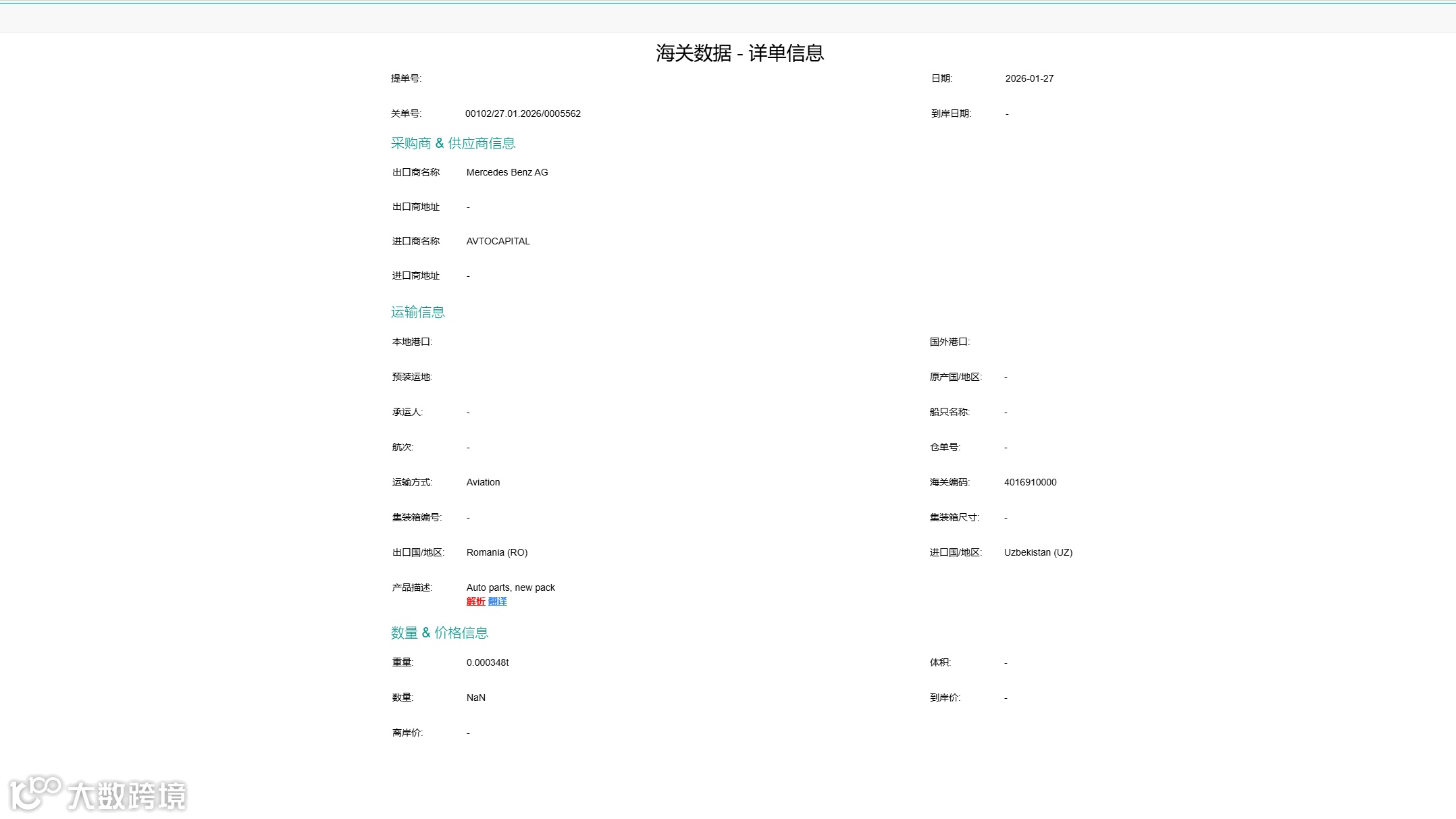Click the 海关数据 - 详单信息 page title
Image resolution: width=1456 pixels, height=819 pixels.
click(x=739, y=53)
